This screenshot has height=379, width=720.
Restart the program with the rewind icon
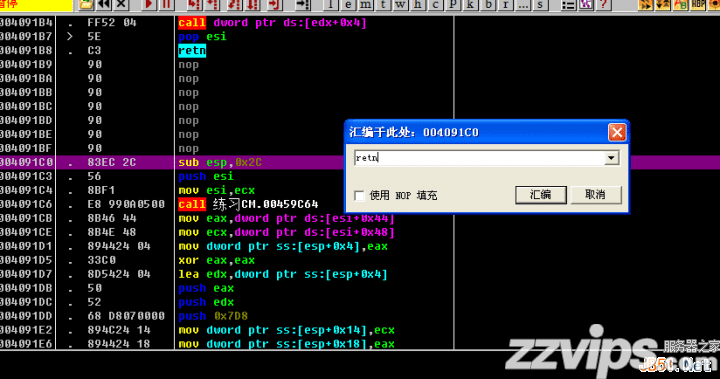104,5
